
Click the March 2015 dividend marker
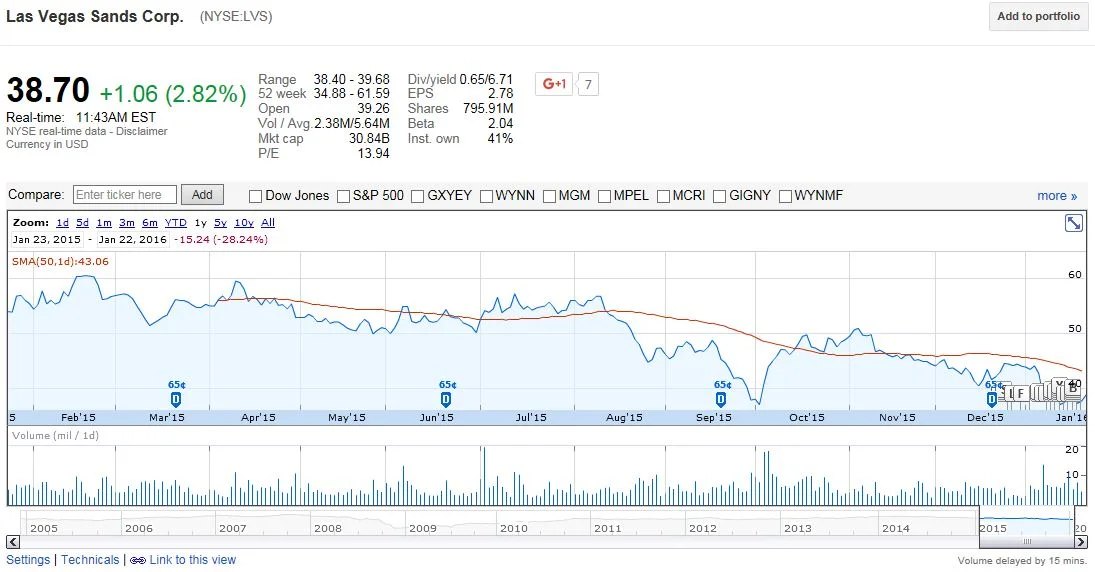(x=175, y=399)
